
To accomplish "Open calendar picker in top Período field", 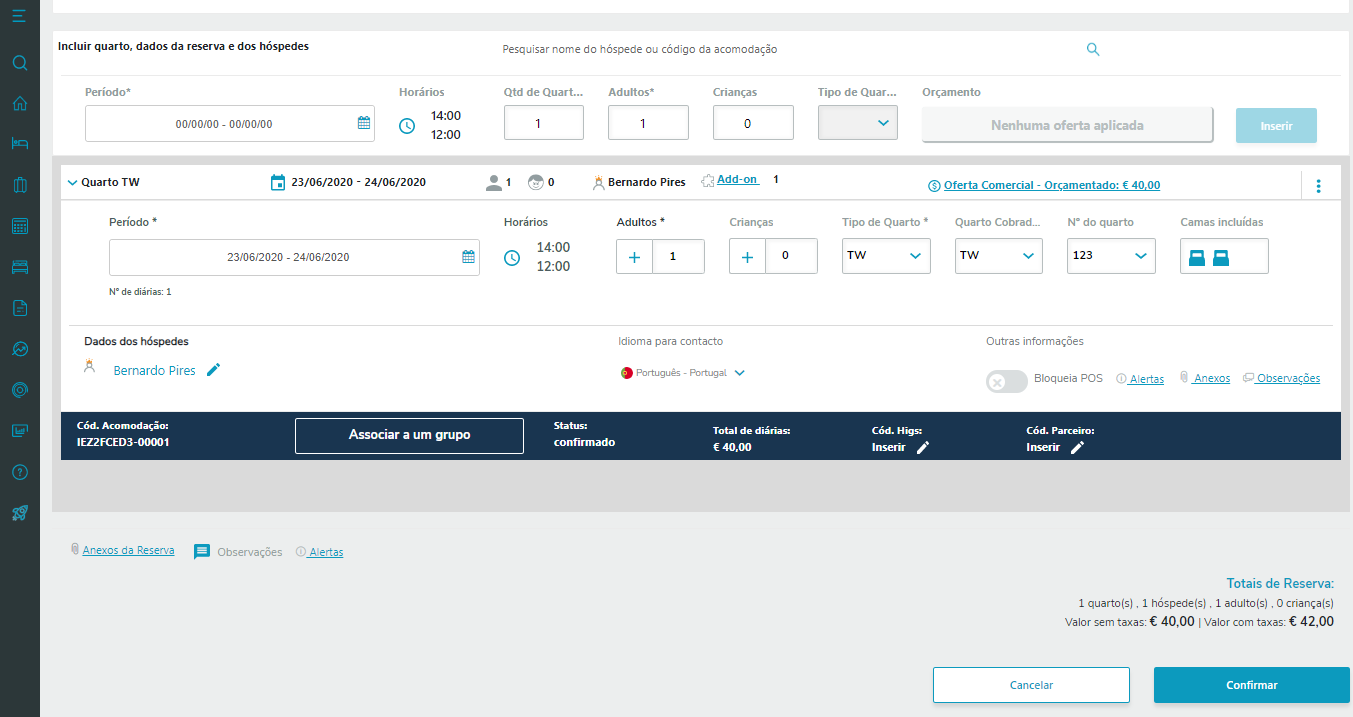I will 364,123.
